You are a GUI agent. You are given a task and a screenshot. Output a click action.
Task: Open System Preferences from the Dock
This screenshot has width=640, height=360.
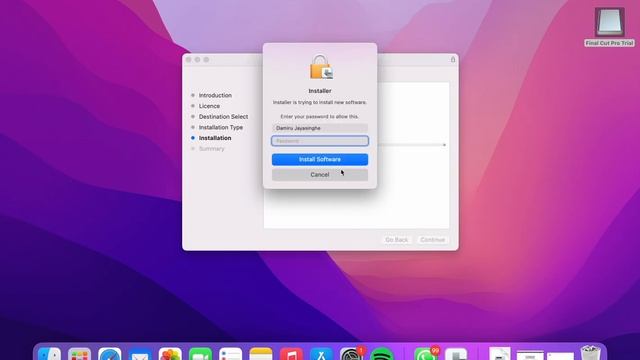pyautogui.click(x=351, y=354)
